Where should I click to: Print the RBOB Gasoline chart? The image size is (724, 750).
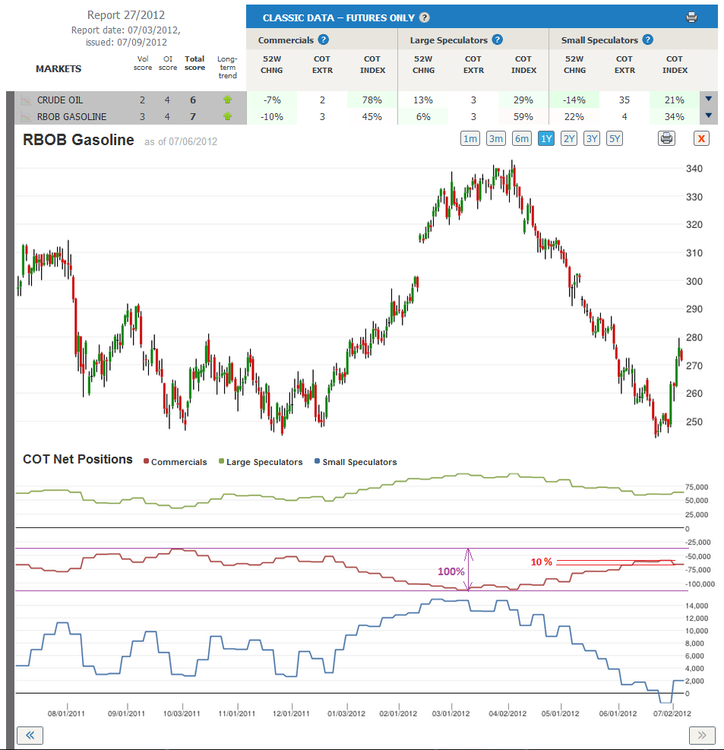pos(666,139)
